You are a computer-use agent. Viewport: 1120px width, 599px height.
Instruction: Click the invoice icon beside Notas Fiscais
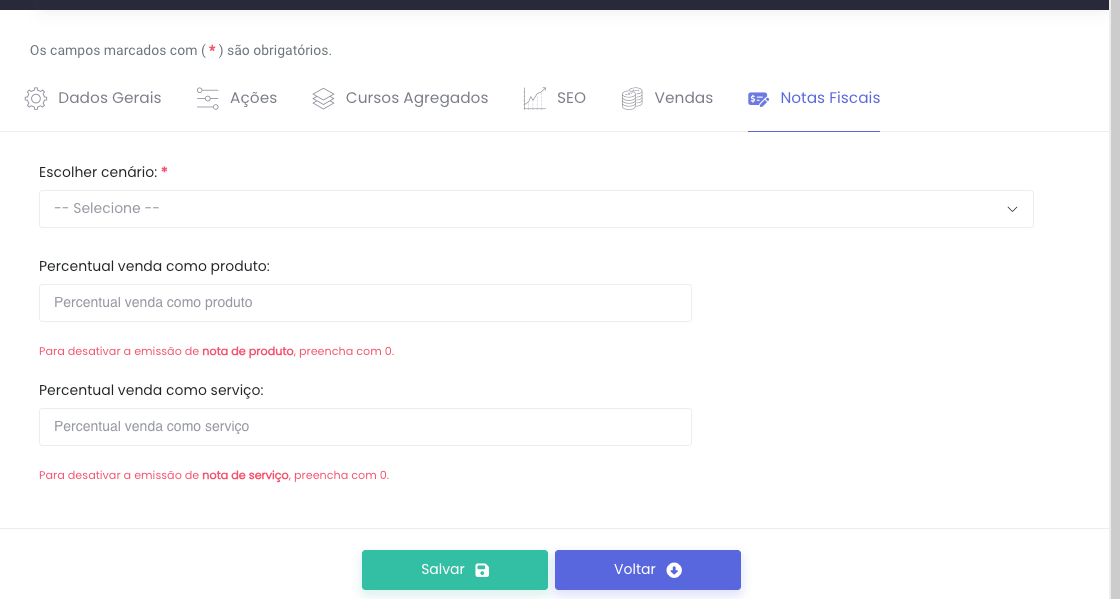pos(759,99)
